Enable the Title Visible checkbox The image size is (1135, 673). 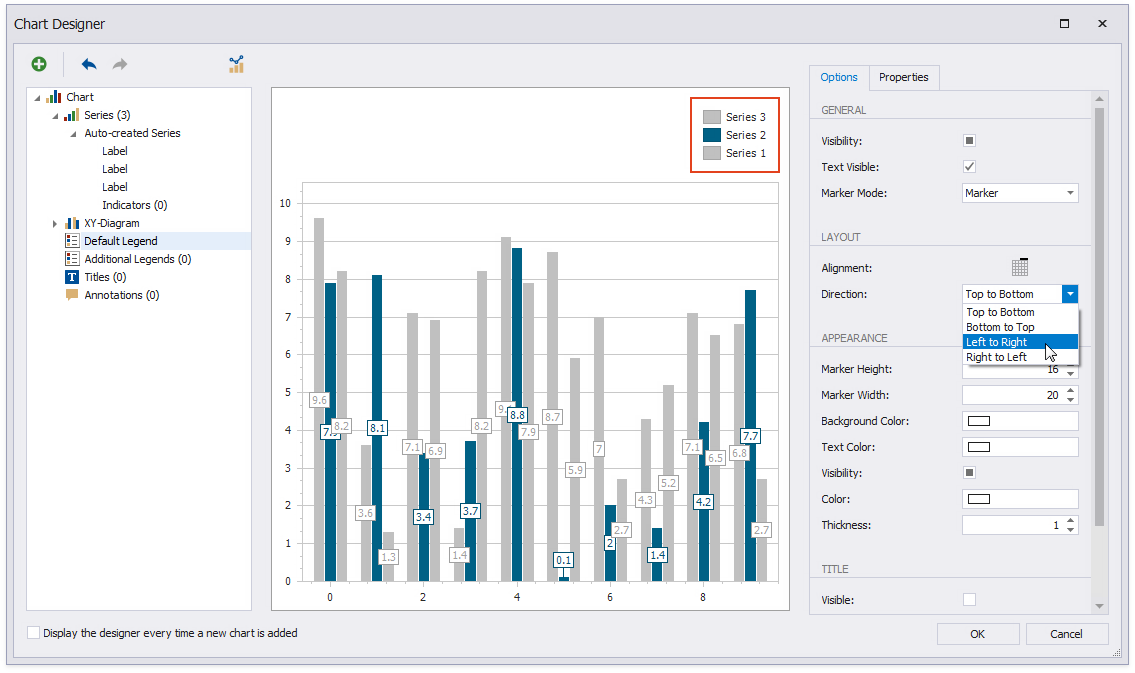pyautogui.click(x=969, y=600)
